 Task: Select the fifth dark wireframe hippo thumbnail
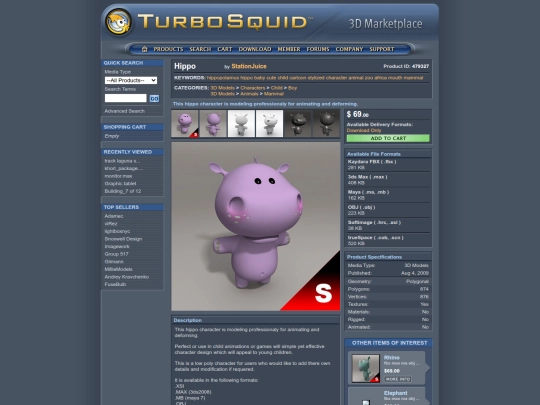298,124
